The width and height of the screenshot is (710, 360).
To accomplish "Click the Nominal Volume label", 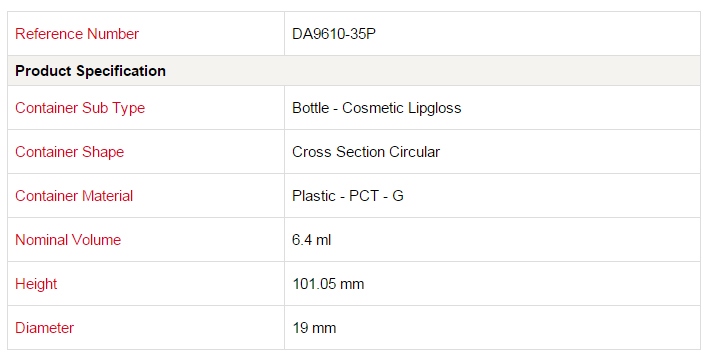I will pyautogui.click(x=68, y=240).
